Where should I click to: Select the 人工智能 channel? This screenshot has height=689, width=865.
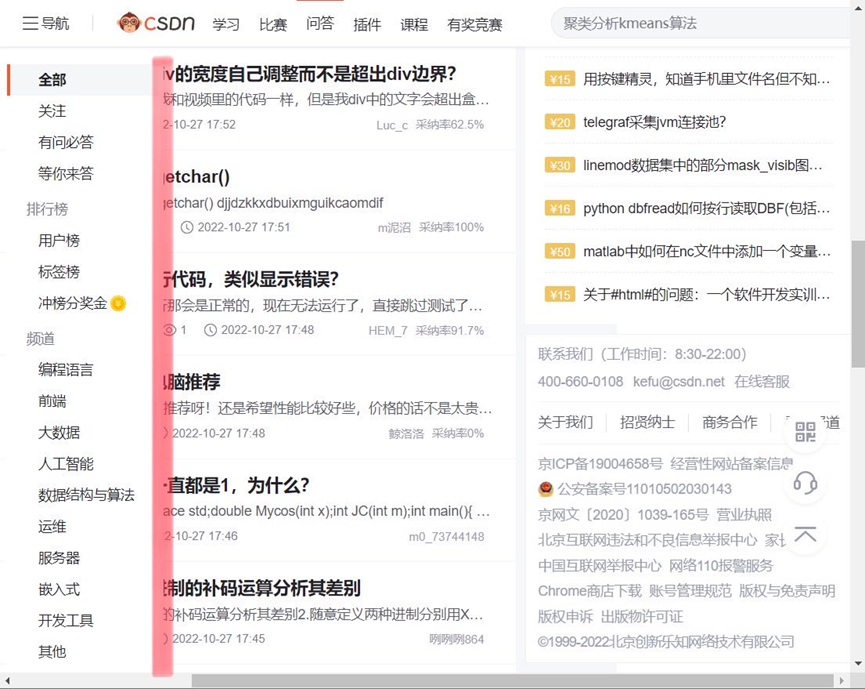pyautogui.click(x=66, y=463)
